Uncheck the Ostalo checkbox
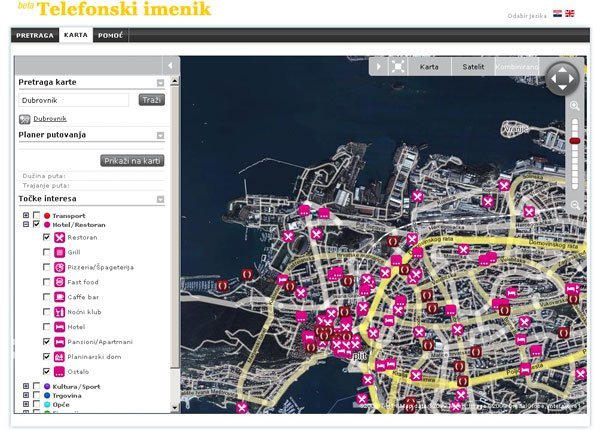Viewport: 600px width, 430px height. coord(46,371)
